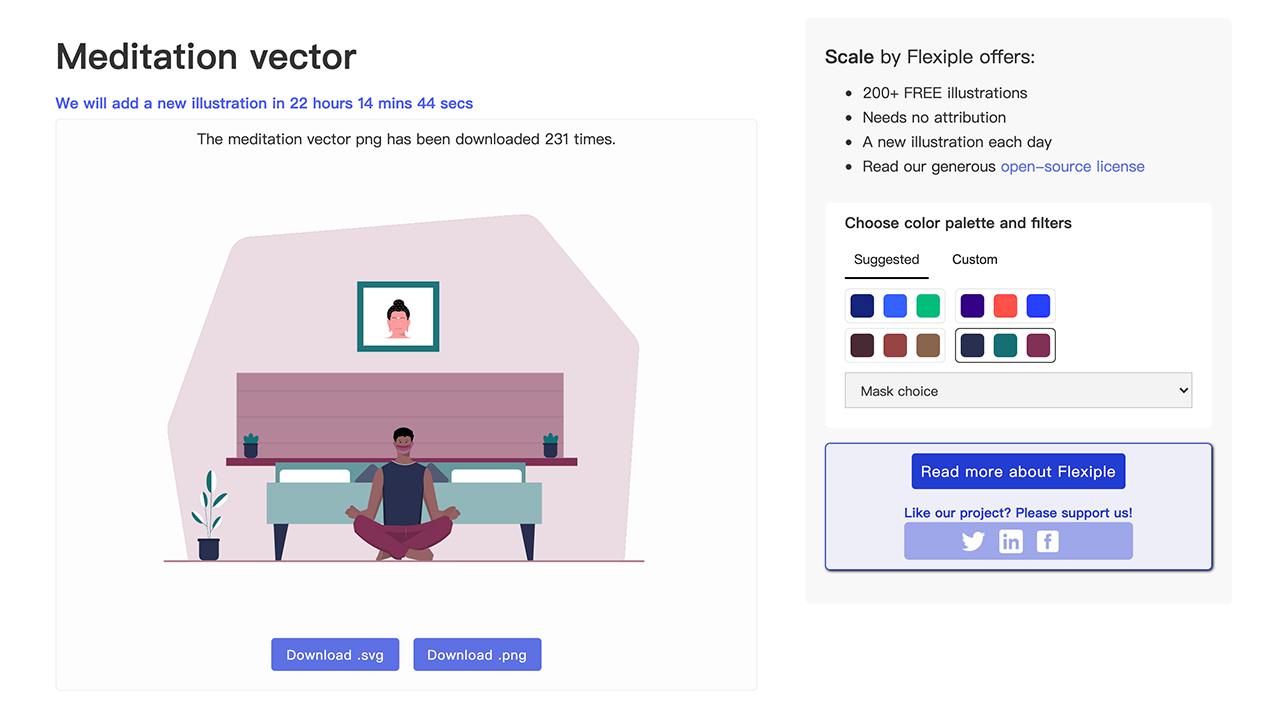Click the new illustration countdown text

click(x=264, y=103)
